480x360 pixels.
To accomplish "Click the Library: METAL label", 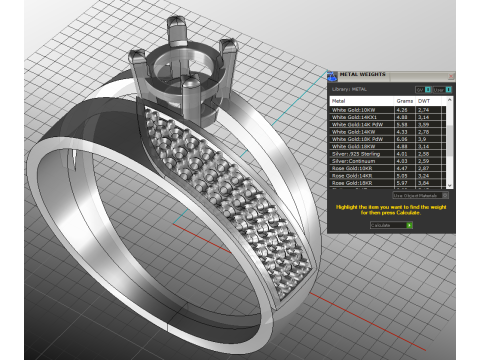I will pos(349,89).
